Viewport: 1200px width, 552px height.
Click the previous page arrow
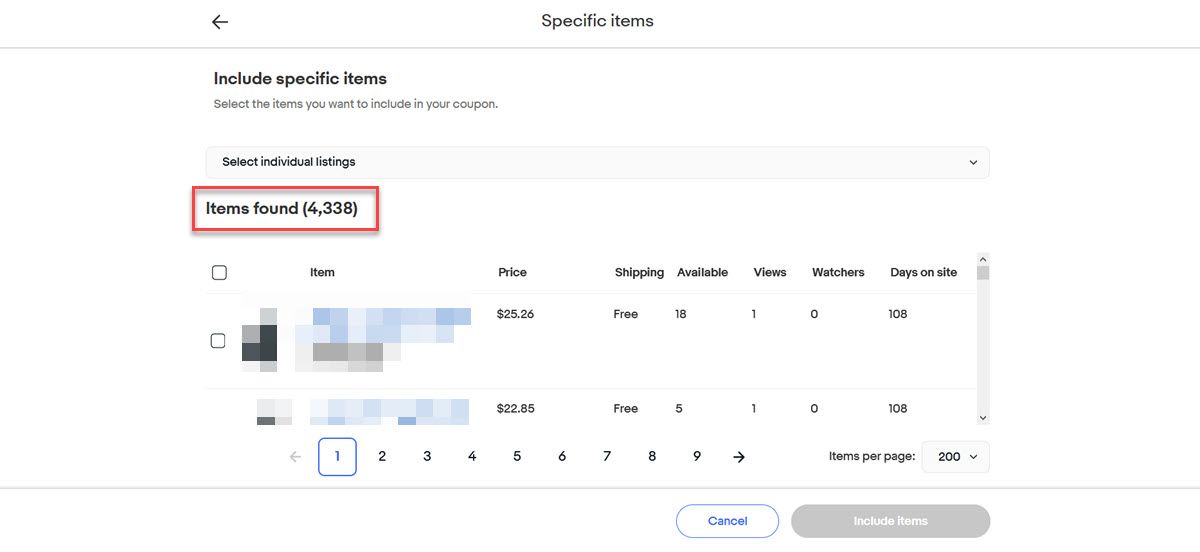pyautogui.click(x=295, y=457)
